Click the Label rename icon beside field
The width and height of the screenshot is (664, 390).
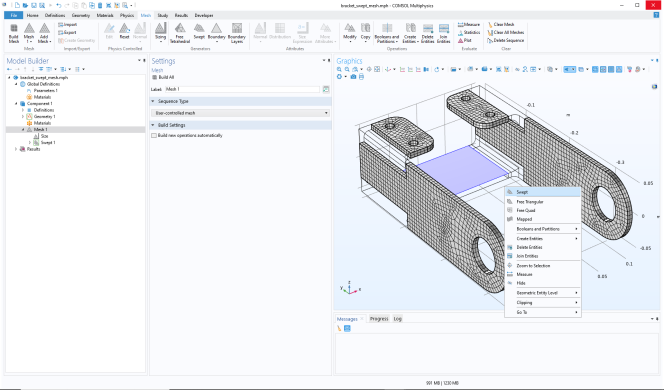(x=326, y=89)
